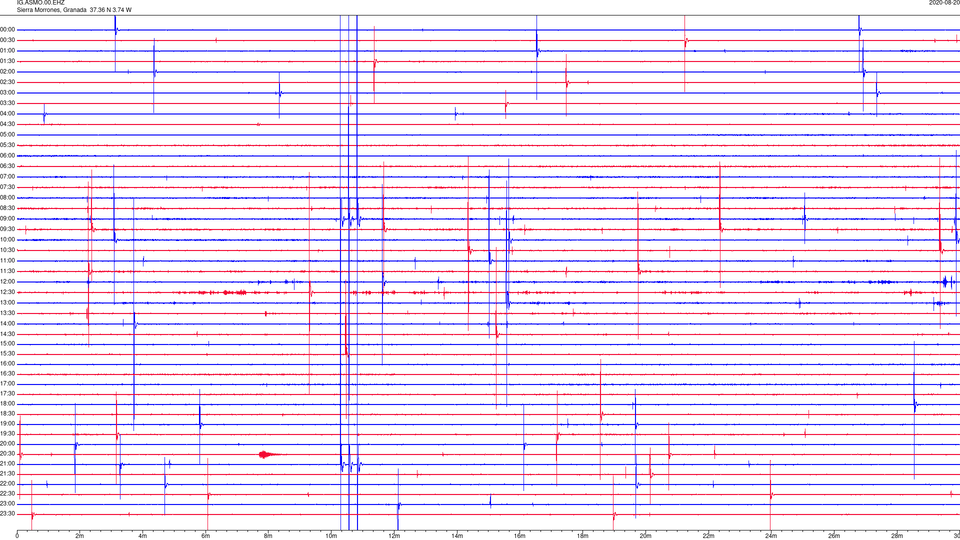Viewport: 960px width, 540px height.
Task: Select the 00:00 trace time label
Action: pyautogui.click(x=8, y=30)
